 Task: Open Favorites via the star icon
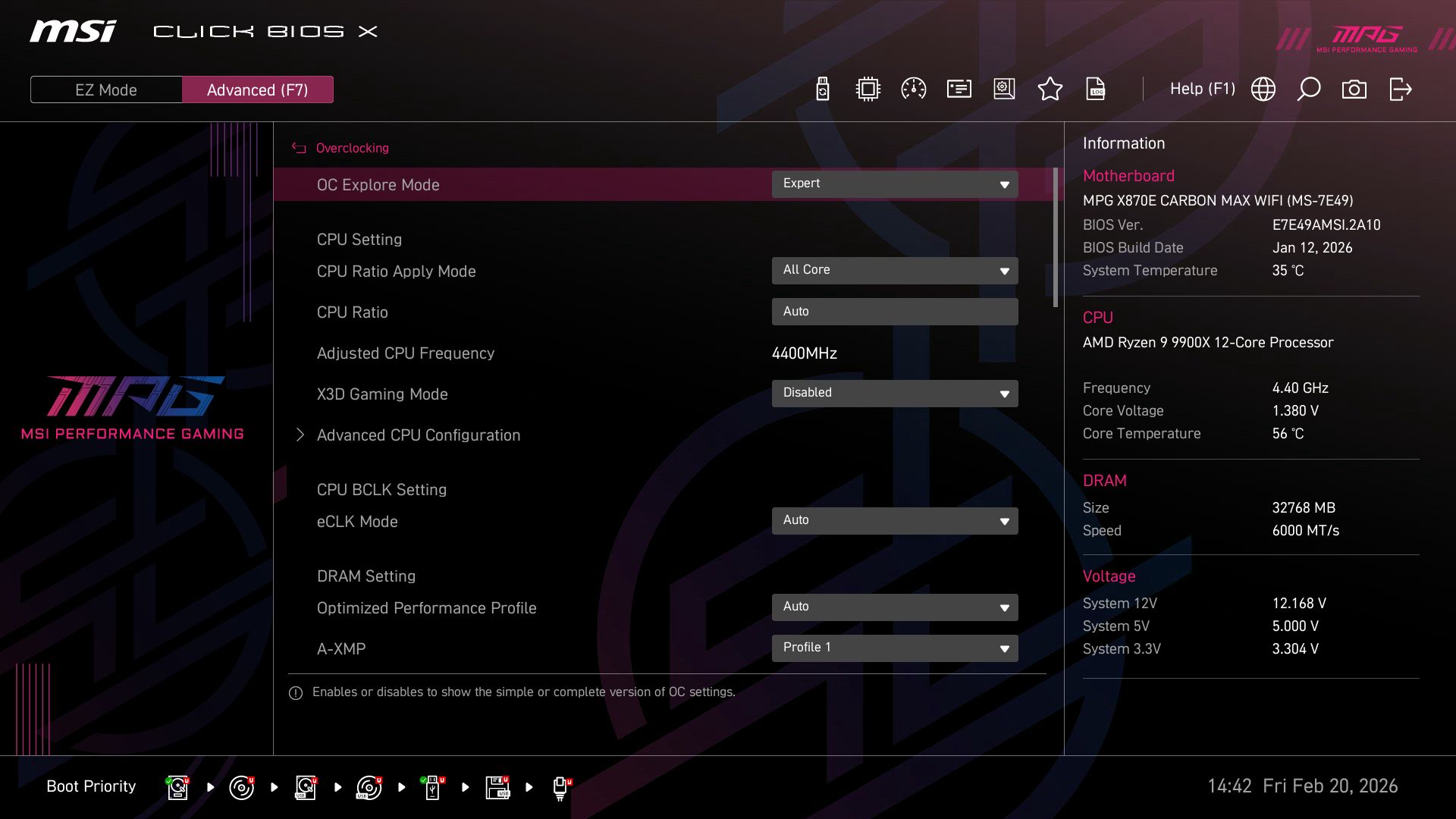[x=1050, y=89]
